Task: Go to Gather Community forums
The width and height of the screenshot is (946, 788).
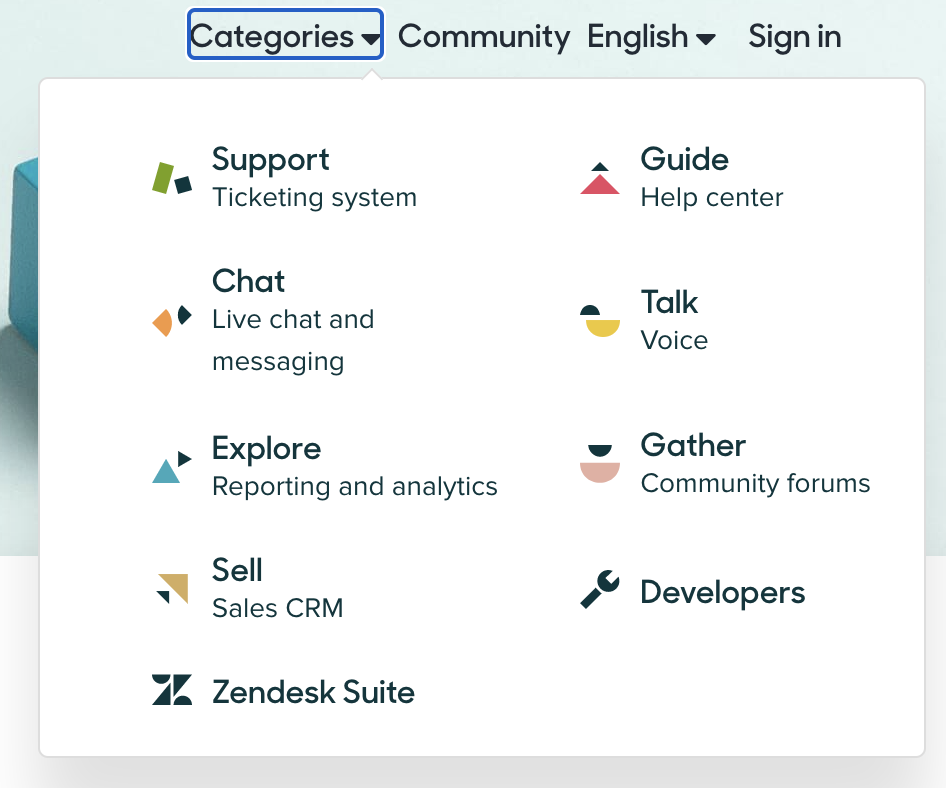Action: pos(755,464)
